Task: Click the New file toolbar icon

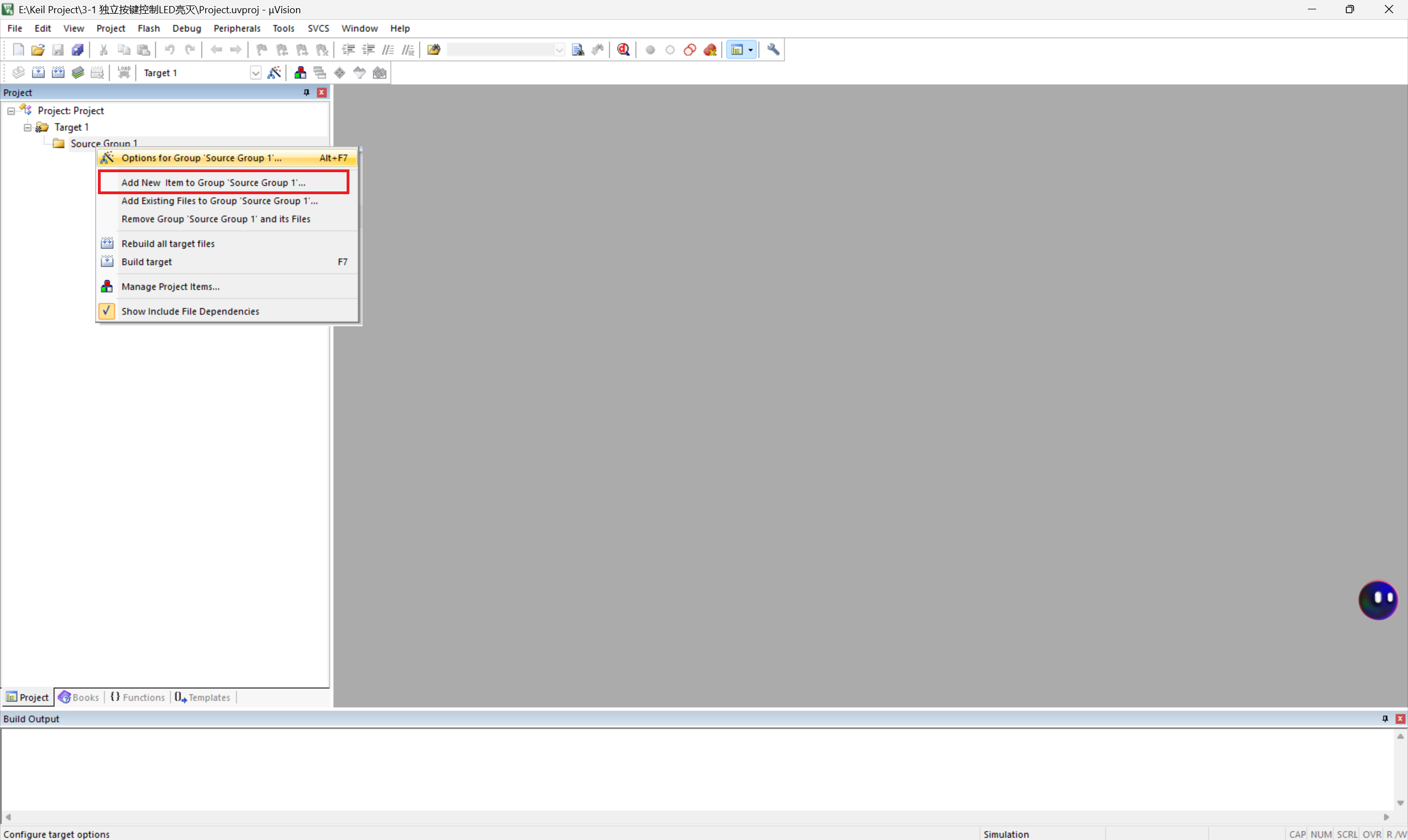Action: 18,50
